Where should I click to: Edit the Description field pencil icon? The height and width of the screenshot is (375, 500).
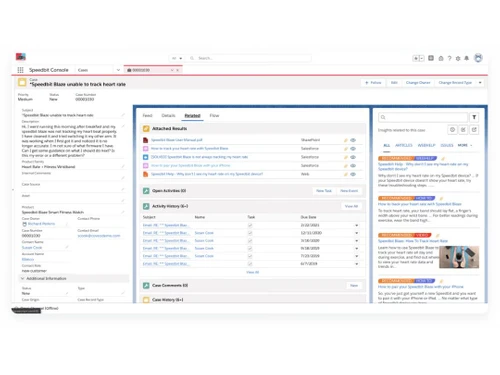coord(123,126)
